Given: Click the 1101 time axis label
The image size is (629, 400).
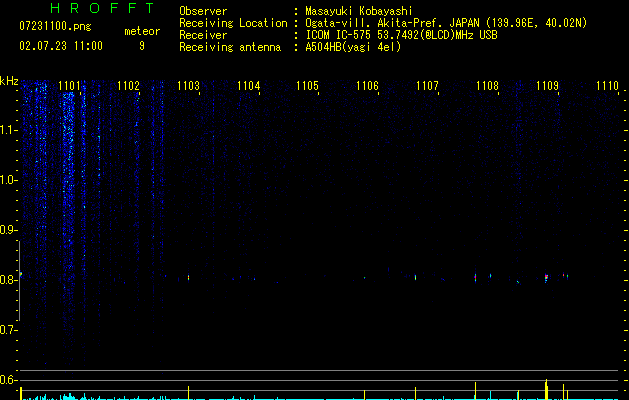Looking at the screenshot, I should point(69,86).
